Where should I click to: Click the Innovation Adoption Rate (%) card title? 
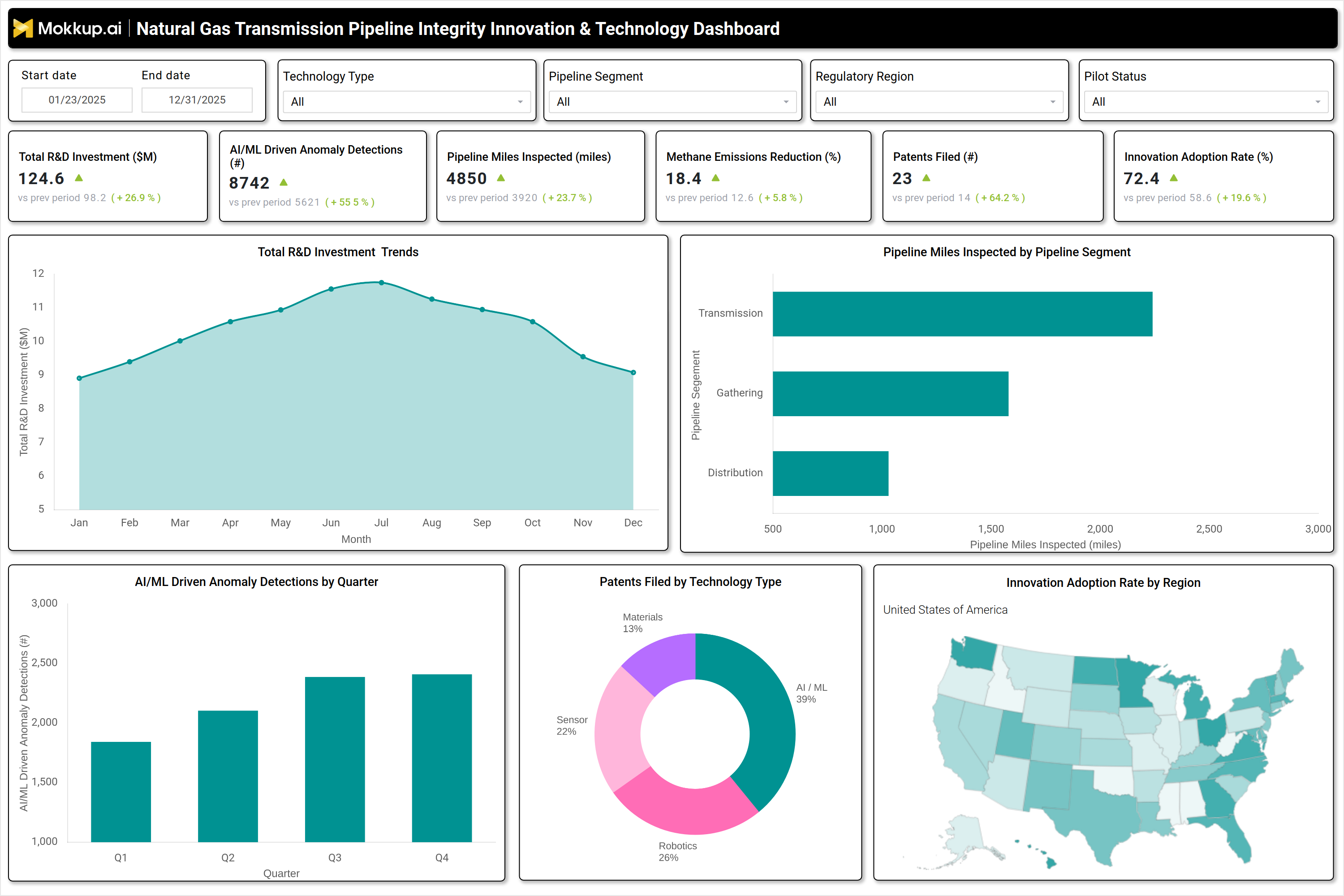(1199, 156)
